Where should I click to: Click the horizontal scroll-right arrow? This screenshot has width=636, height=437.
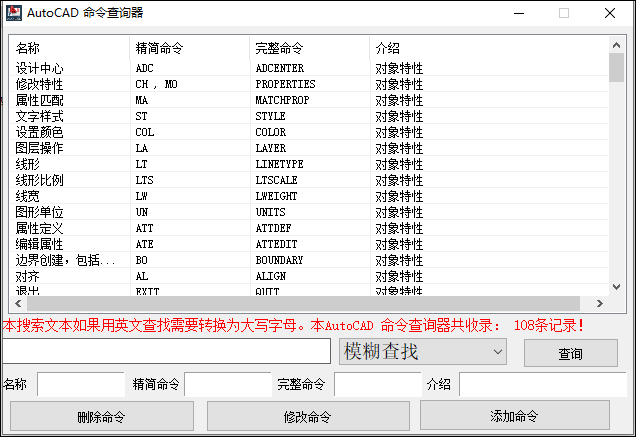coord(599,303)
